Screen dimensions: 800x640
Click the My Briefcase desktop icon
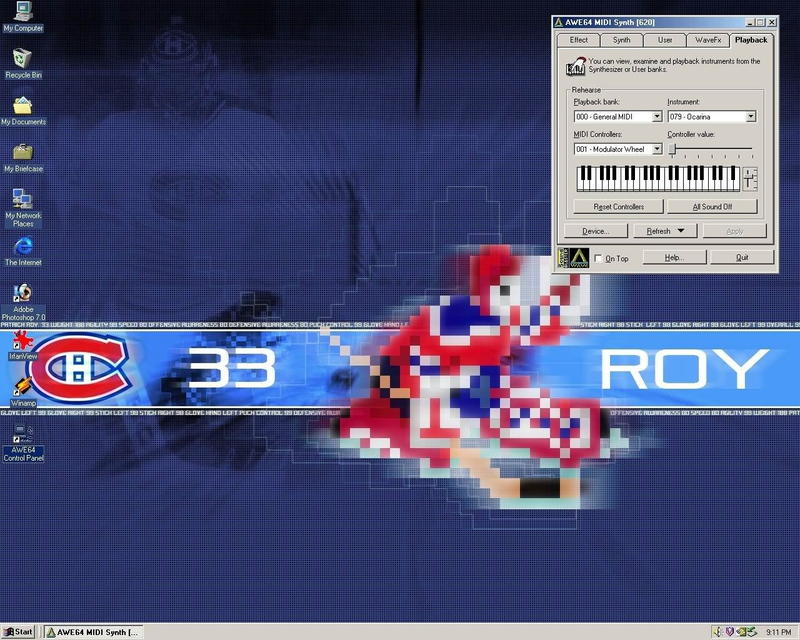(23, 157)
